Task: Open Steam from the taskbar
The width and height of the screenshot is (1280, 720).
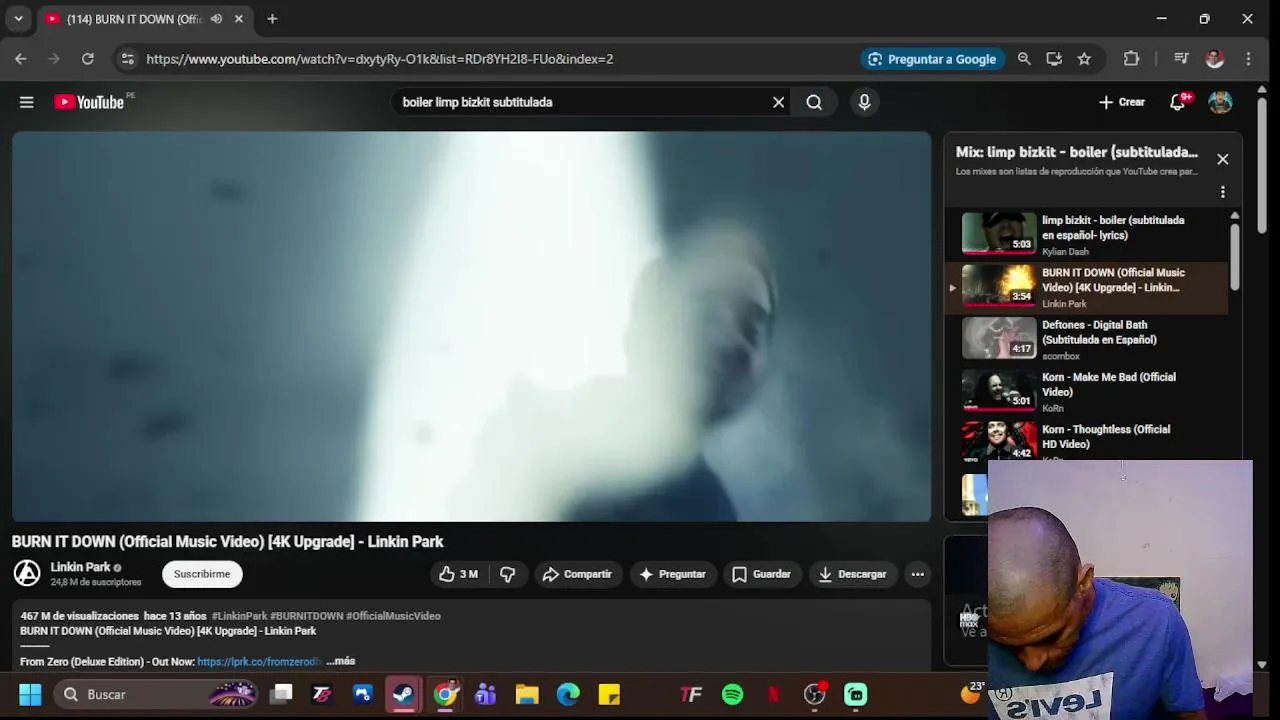Action: pos(404,694)
